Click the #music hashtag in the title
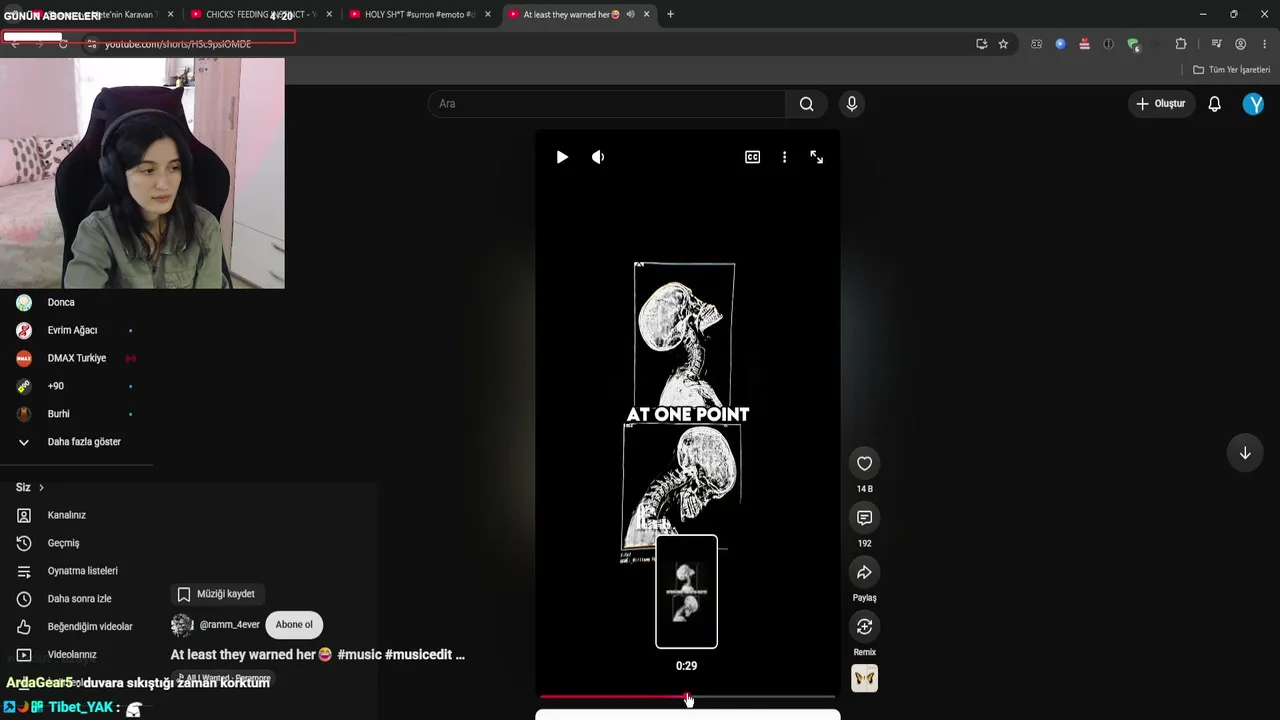 [358, 655]
